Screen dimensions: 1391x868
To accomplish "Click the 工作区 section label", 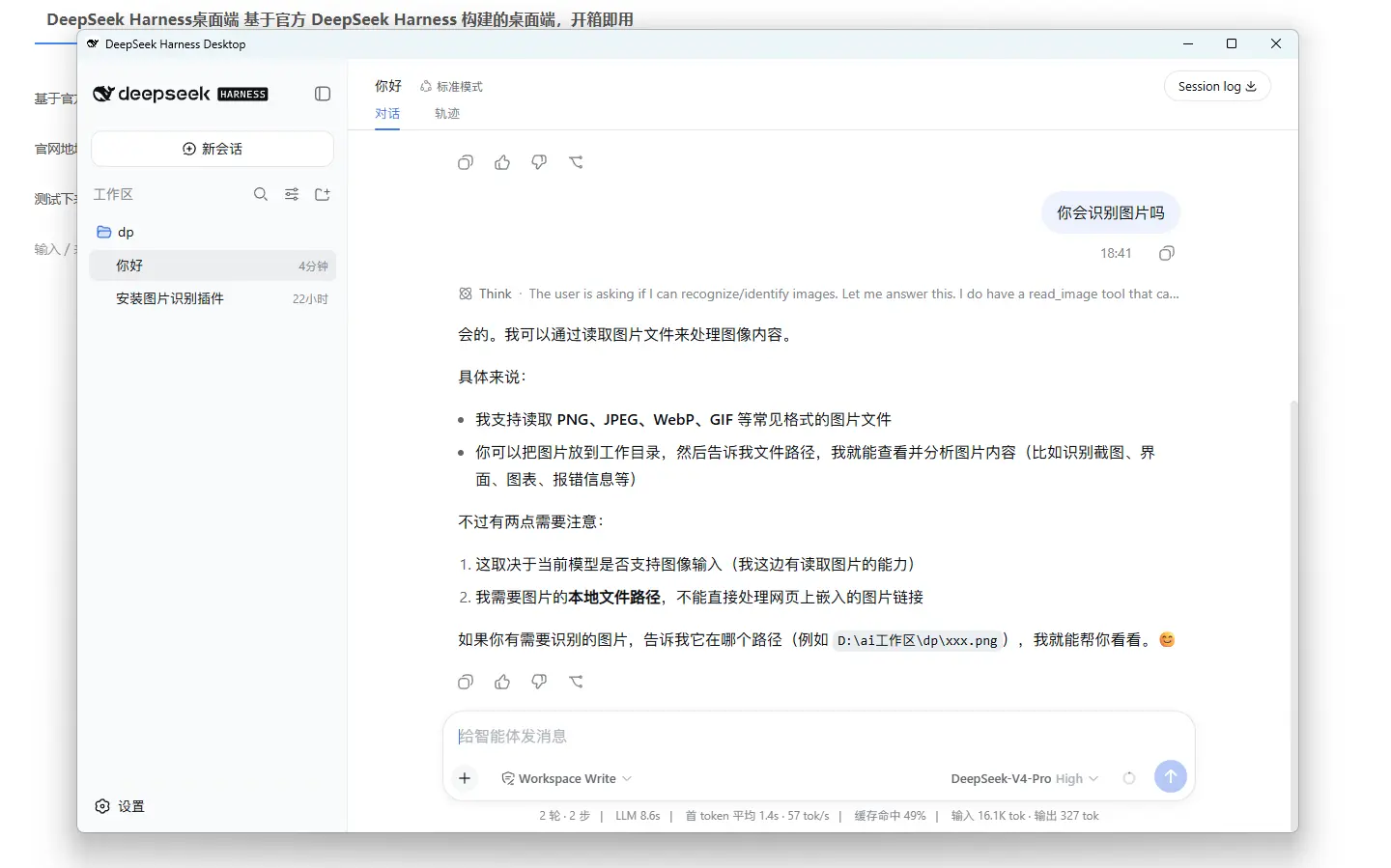I will click(x=113, y=194).
